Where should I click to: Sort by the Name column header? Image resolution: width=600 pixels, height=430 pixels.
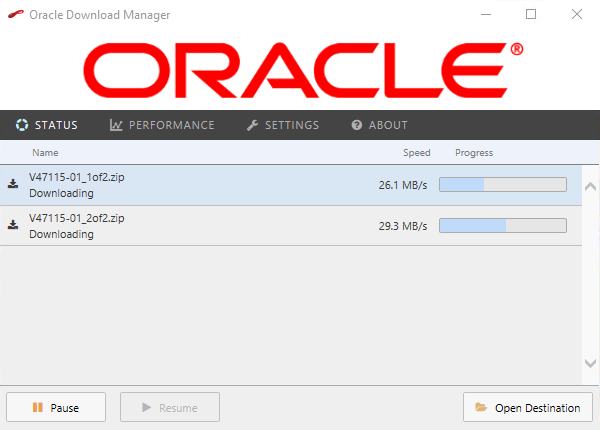pyautogui.click(x=45, y=153)
